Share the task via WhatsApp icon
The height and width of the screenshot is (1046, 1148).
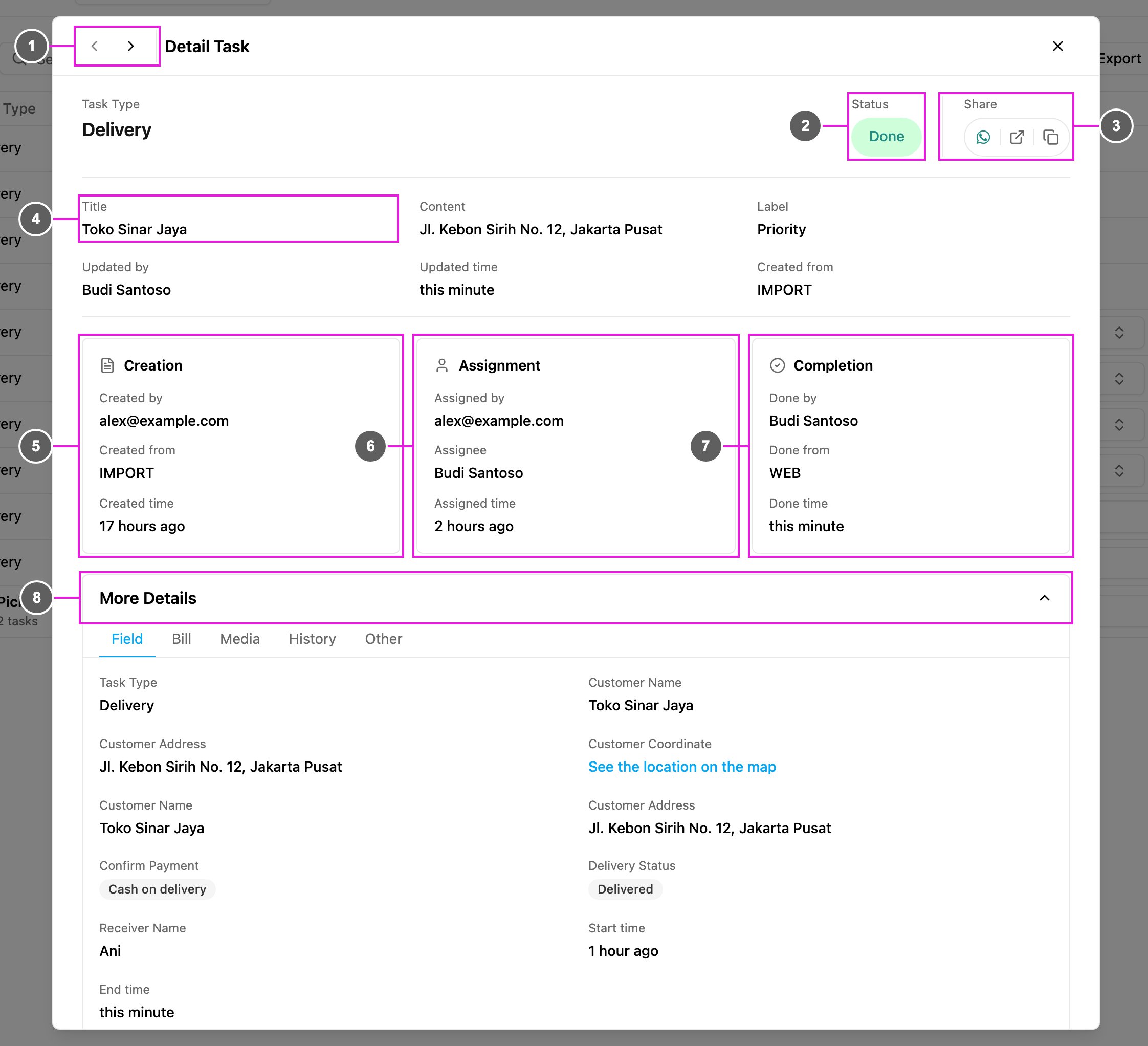point(983,137)
